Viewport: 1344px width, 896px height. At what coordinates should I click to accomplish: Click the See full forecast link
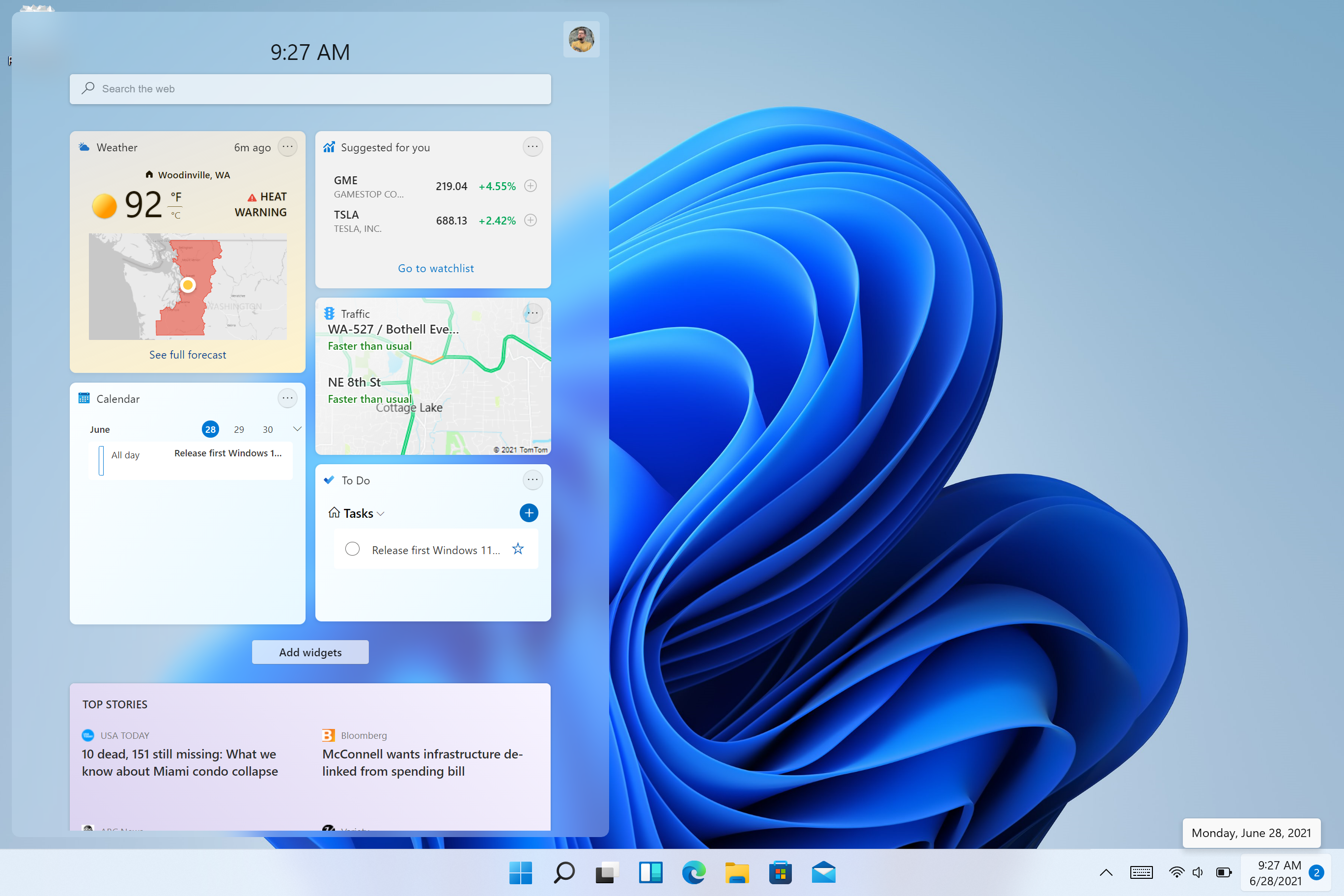pos(187,354)
